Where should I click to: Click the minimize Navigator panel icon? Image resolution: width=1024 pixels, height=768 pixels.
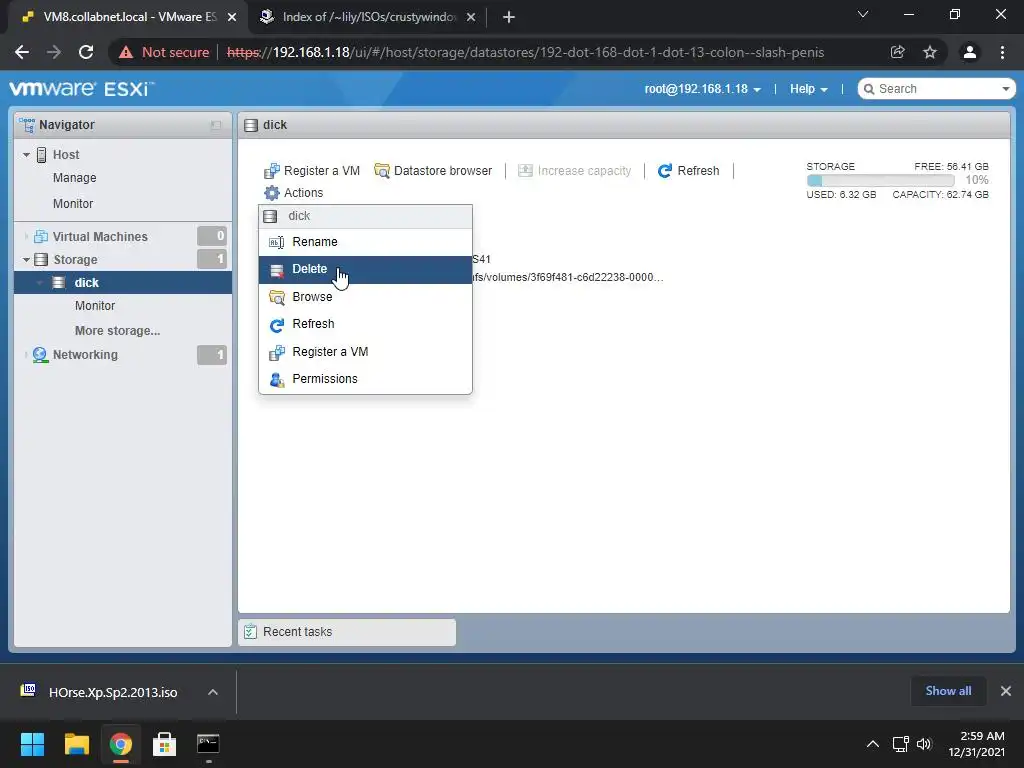(x=216, y=125)
